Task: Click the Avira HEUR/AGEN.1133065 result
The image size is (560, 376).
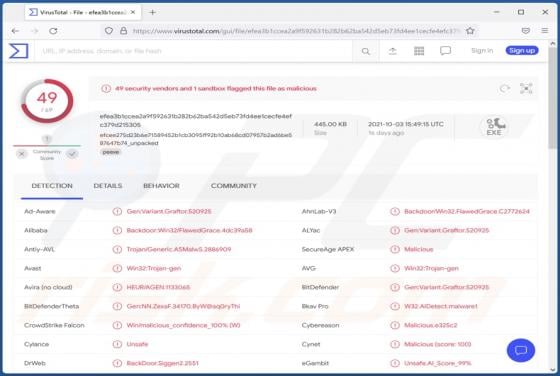Action: tap(158, 287)
